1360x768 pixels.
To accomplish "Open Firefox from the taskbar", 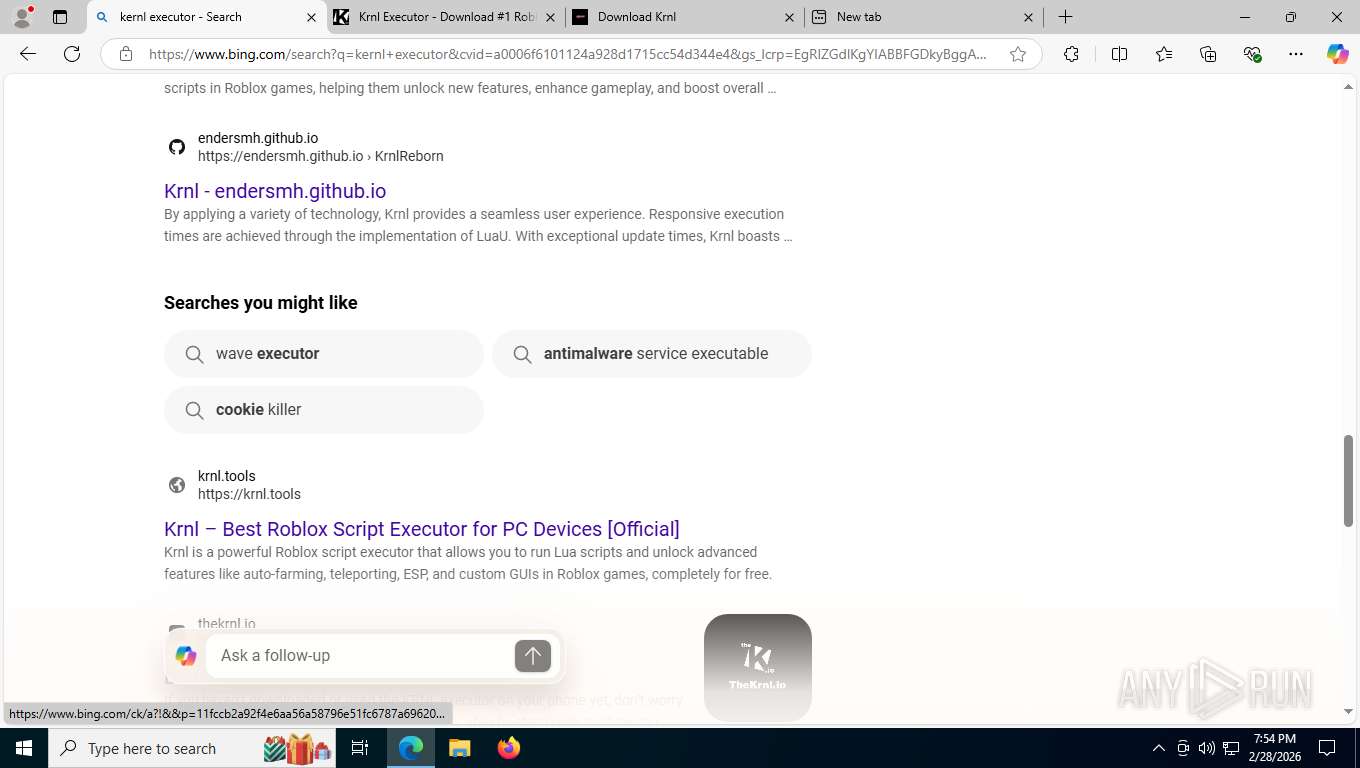I will (508, 748).
